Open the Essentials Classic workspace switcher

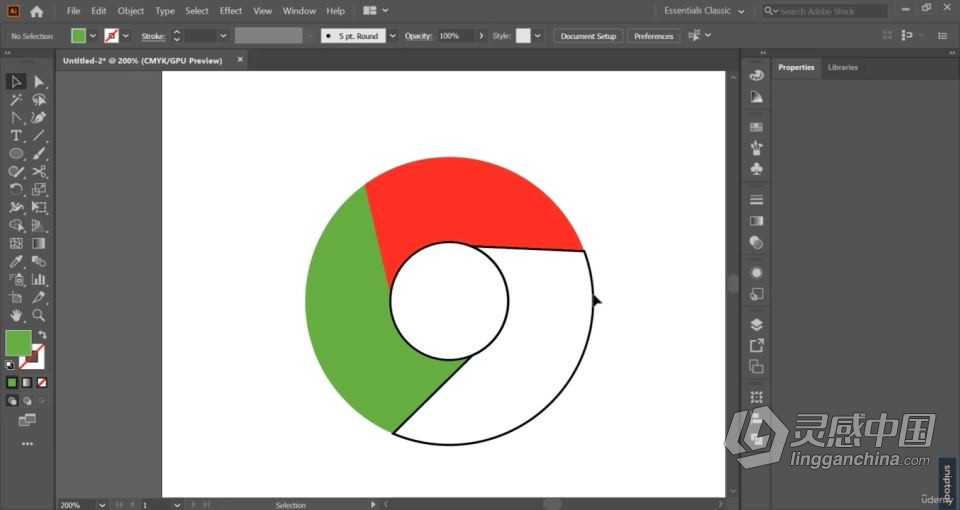(704, 11)
